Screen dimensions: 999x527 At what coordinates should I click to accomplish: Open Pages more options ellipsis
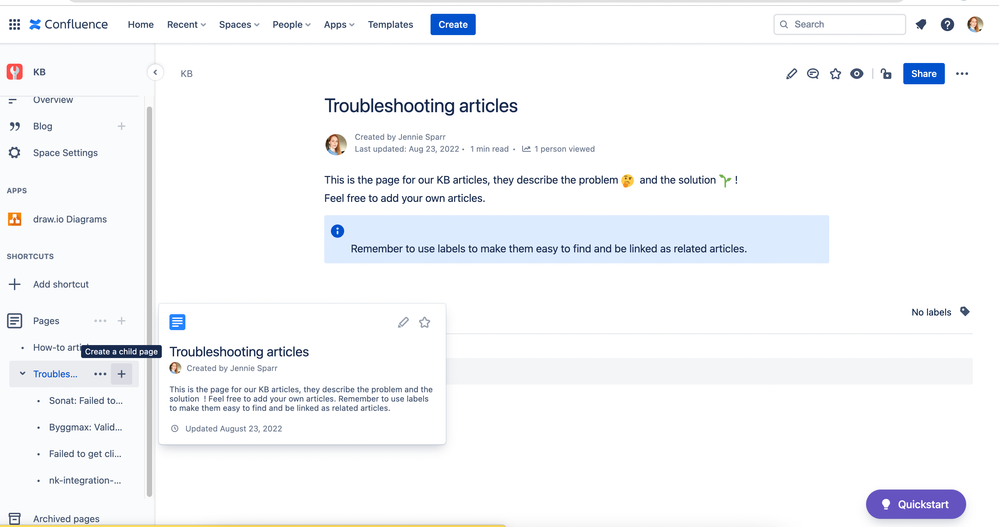[100, 321]
